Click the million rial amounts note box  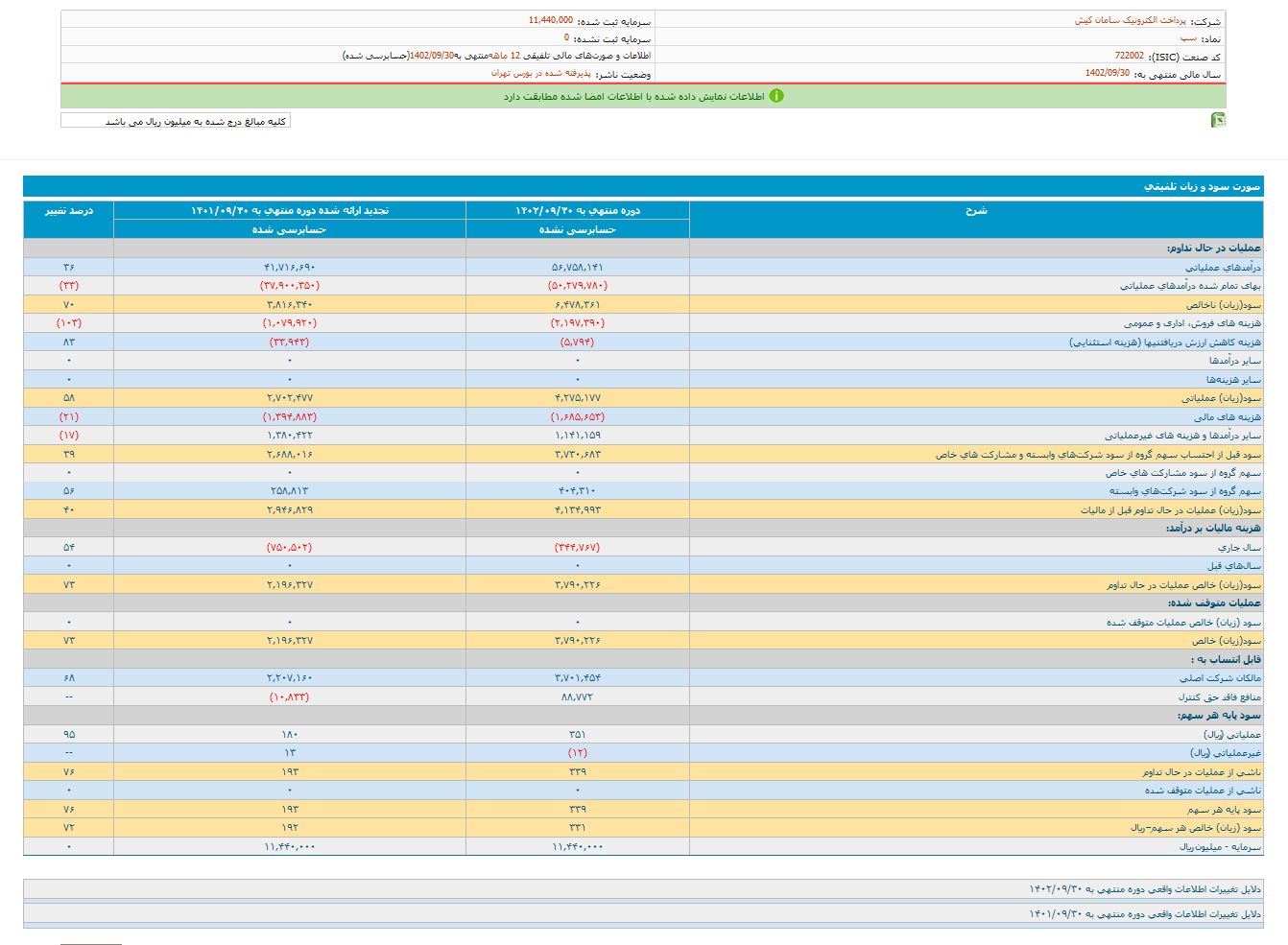pos(176,121)
